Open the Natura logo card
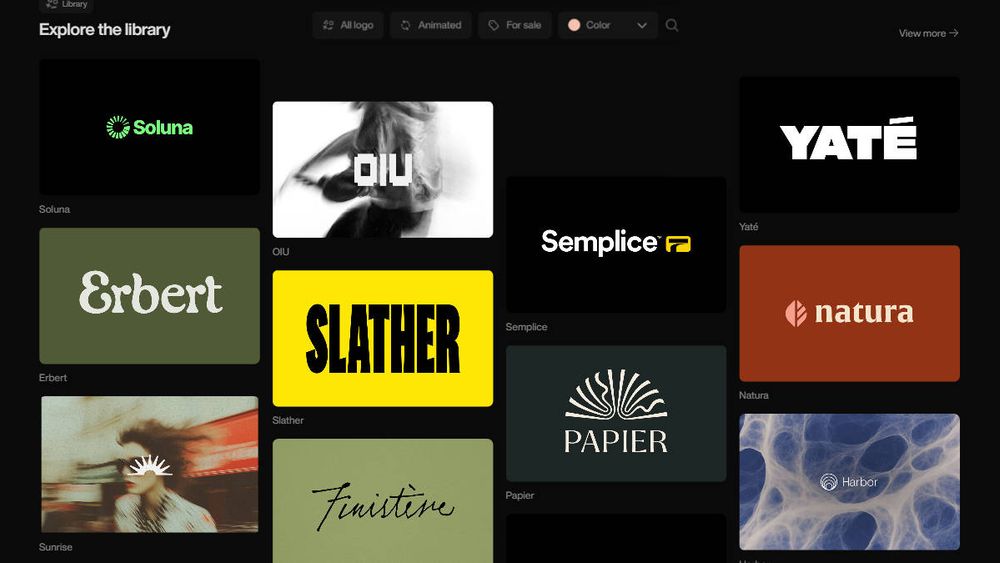Image resolution: width=1000 pixels, height=563 pixels. click(x=849, y=314)
